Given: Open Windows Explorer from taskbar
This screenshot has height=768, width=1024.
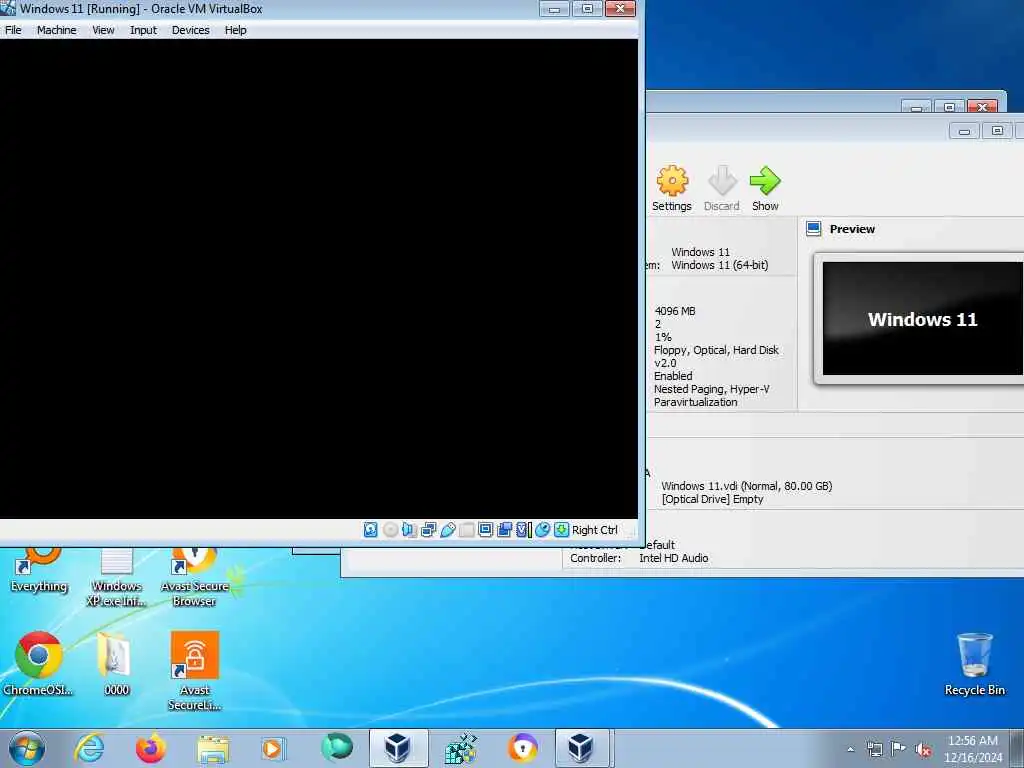Looking at the screenshot, I should click(213, 748).
